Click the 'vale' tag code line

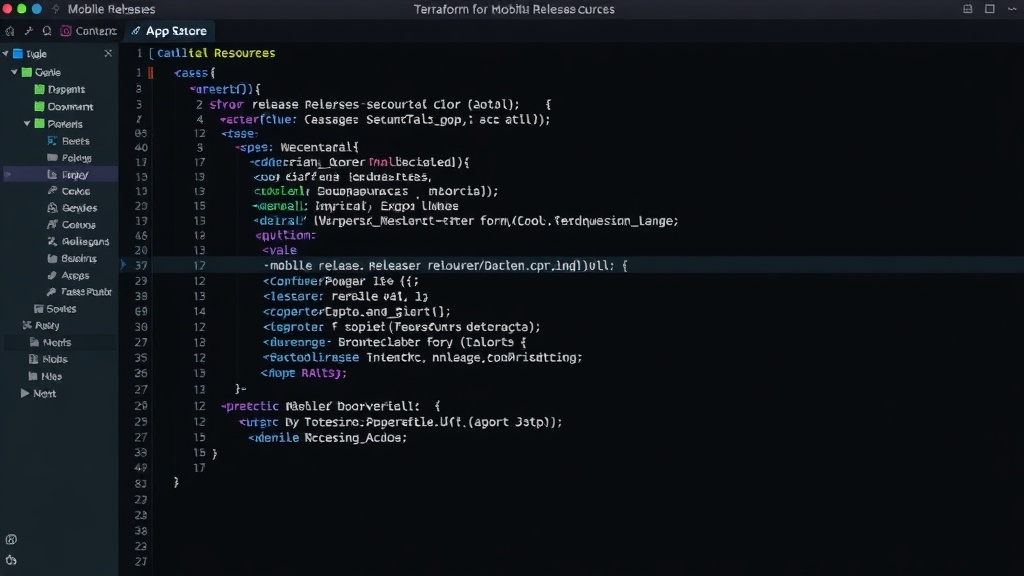[280, 250]
